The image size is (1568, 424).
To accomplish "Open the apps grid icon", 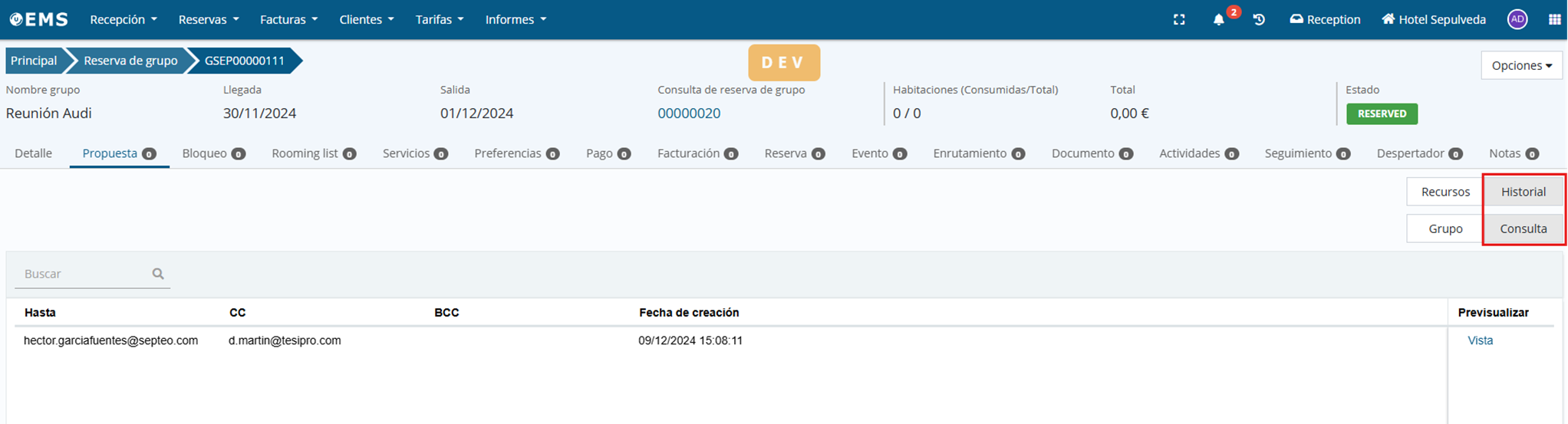I will tap(1554, 20).
